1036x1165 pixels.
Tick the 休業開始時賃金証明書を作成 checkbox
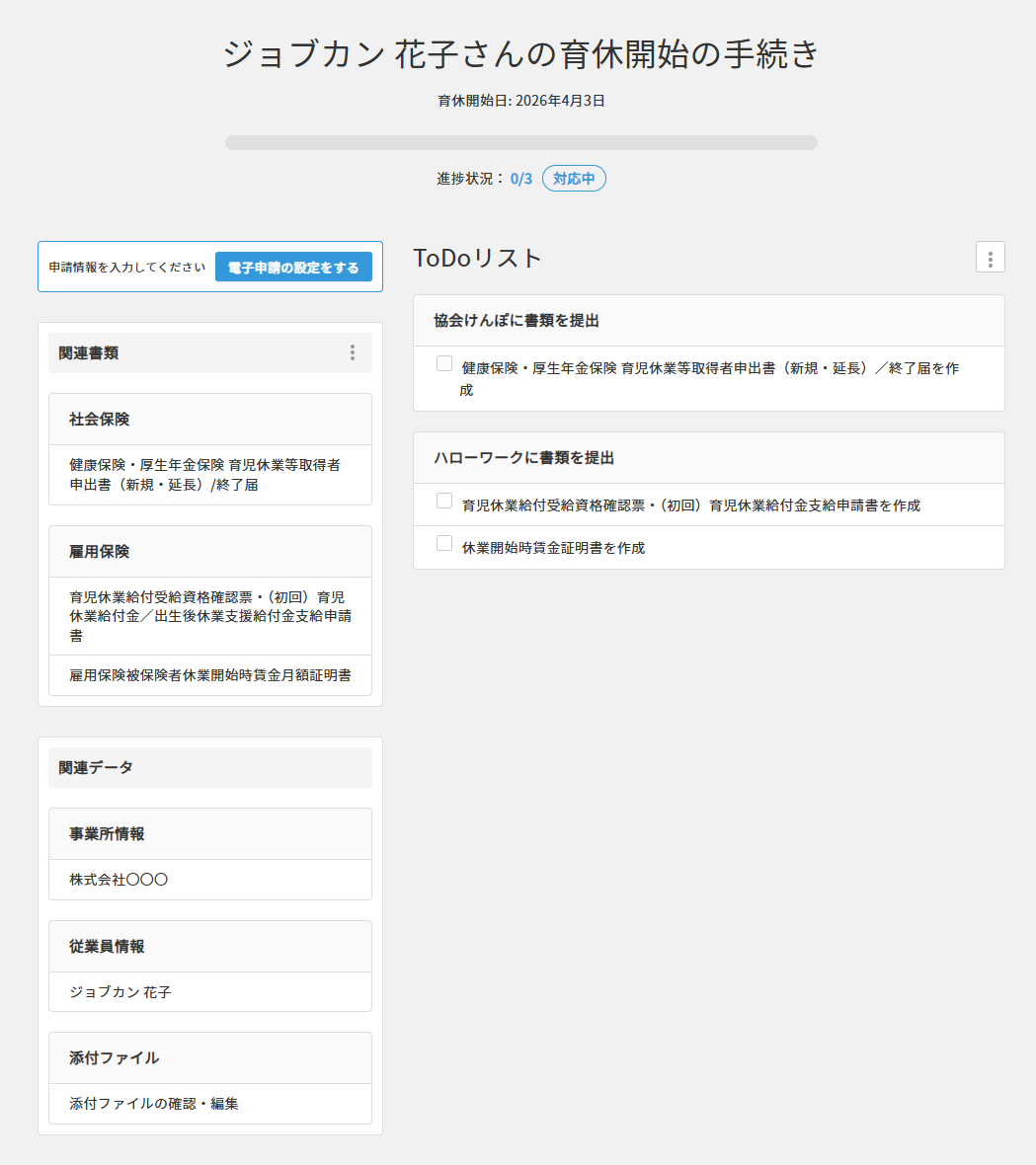pos(444,543)
